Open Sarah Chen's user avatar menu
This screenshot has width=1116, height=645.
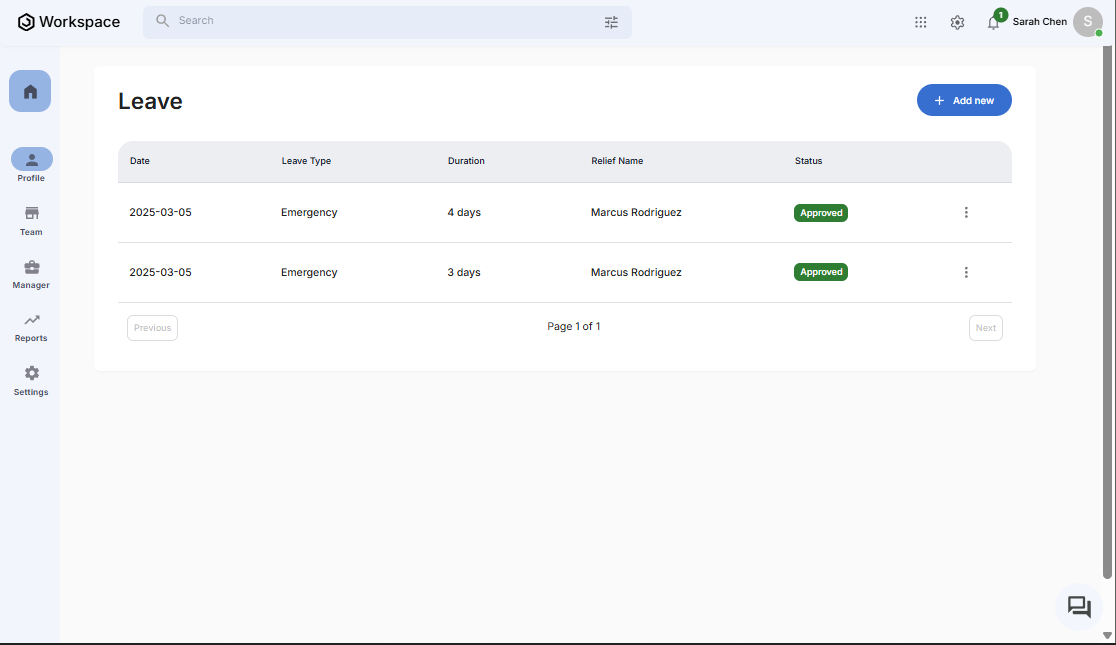coord(1087,22)
